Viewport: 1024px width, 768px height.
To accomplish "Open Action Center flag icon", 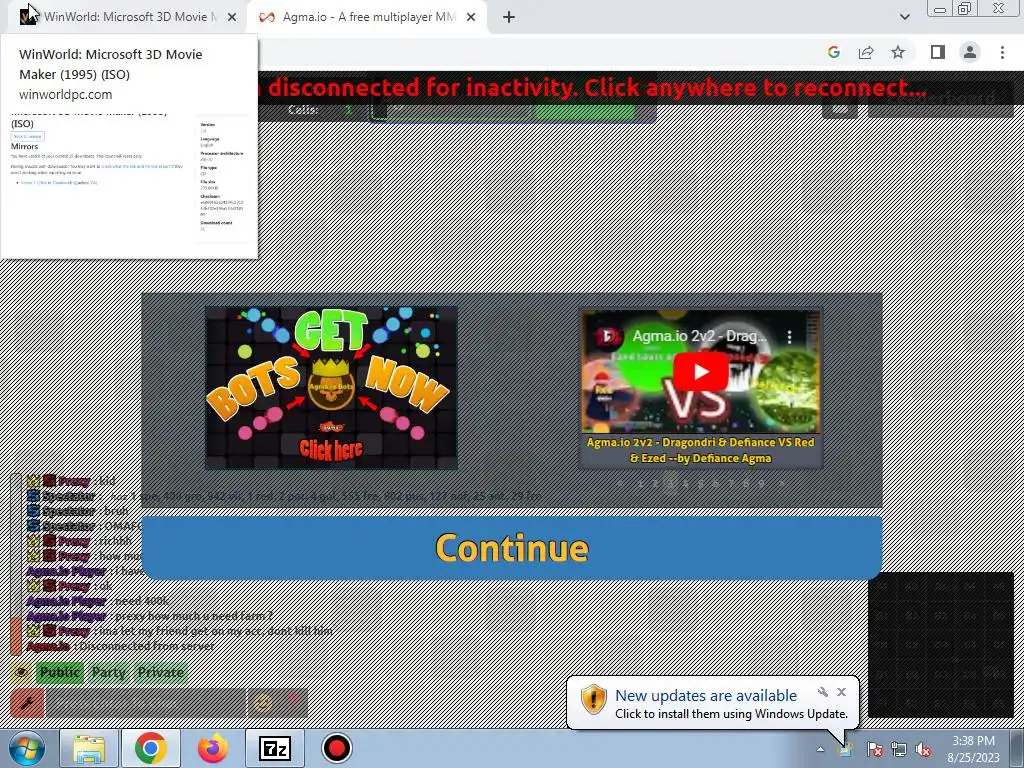I will coord(875,749).
